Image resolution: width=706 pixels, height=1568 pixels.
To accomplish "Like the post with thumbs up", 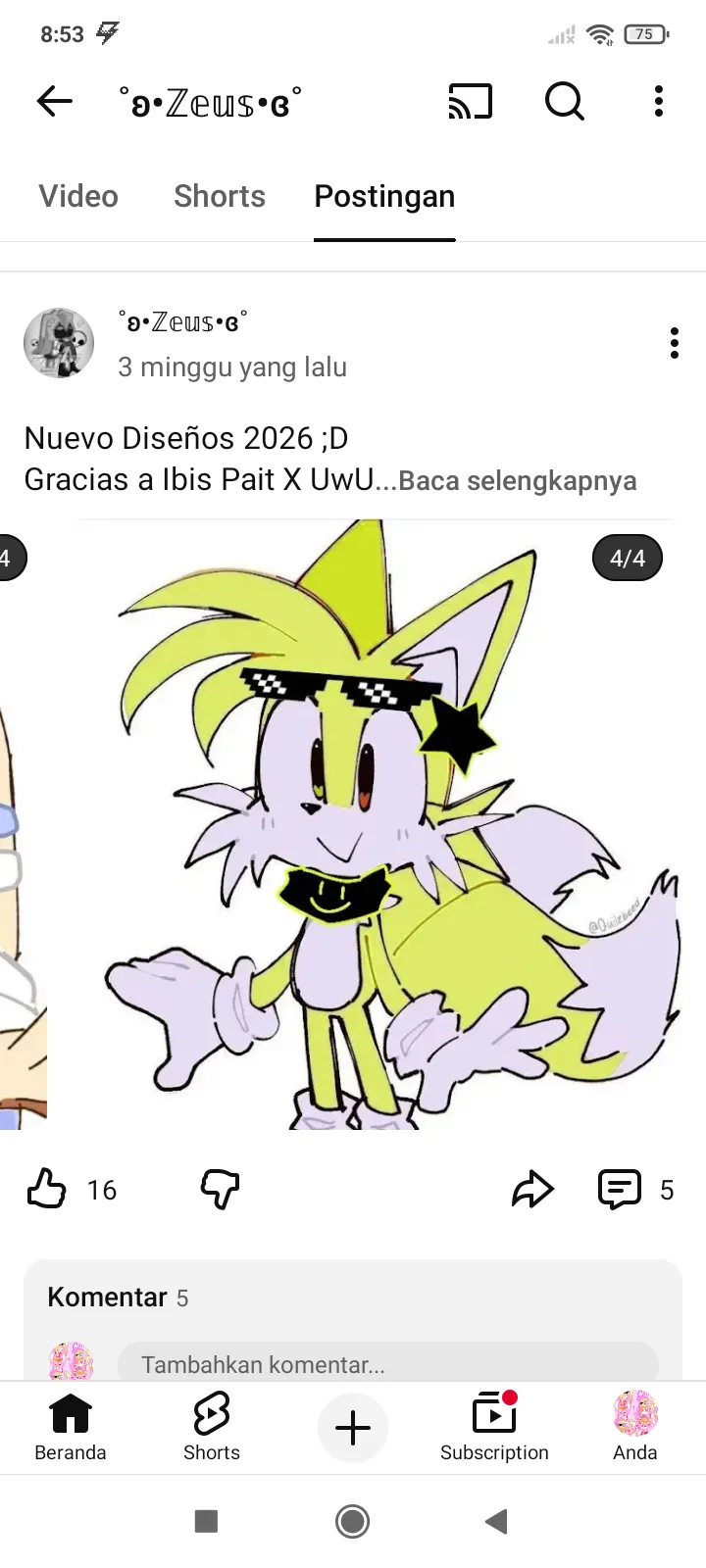I will [x=46, y=1189].
